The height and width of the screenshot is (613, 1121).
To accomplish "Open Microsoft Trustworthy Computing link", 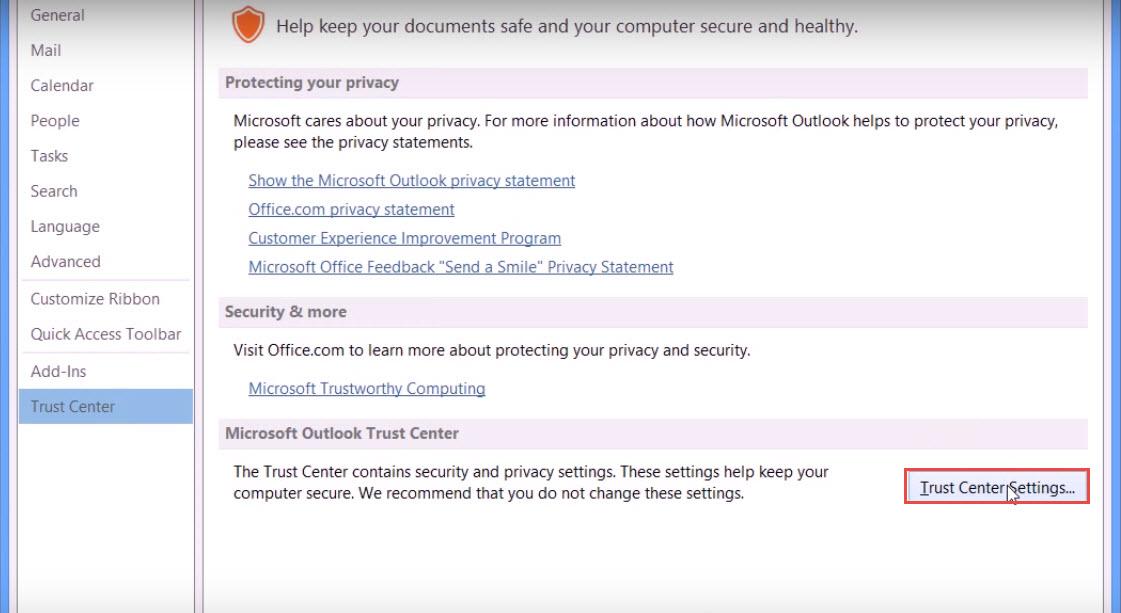I will 367,388.
